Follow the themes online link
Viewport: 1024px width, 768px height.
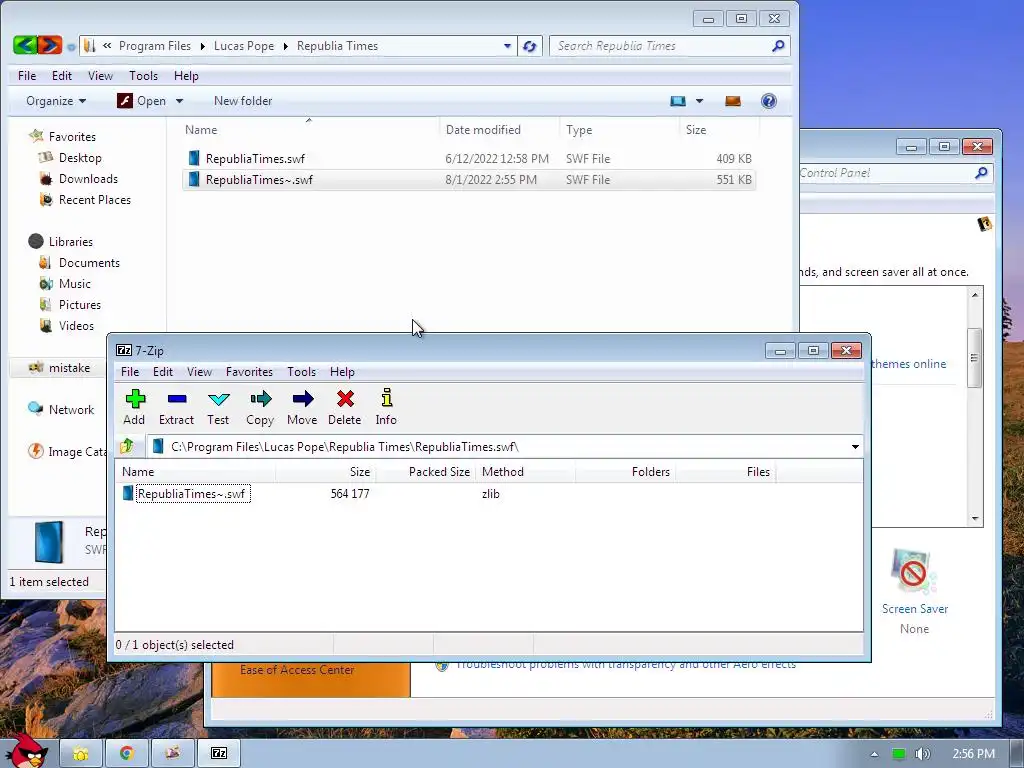(908, 364)
